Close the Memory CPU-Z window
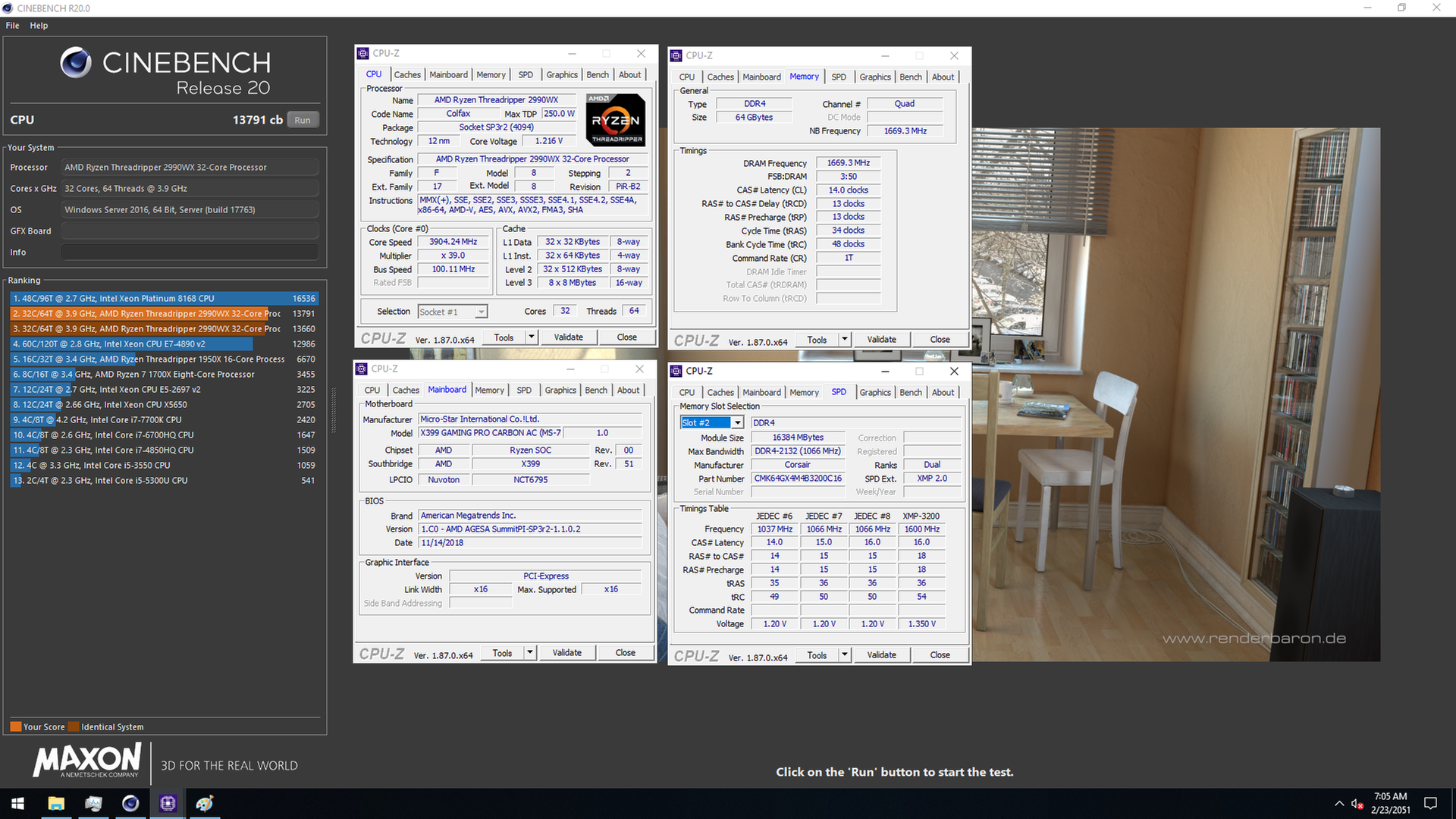Image resolution: width=1456 pixels, height=819 pixels. (954, 56)
